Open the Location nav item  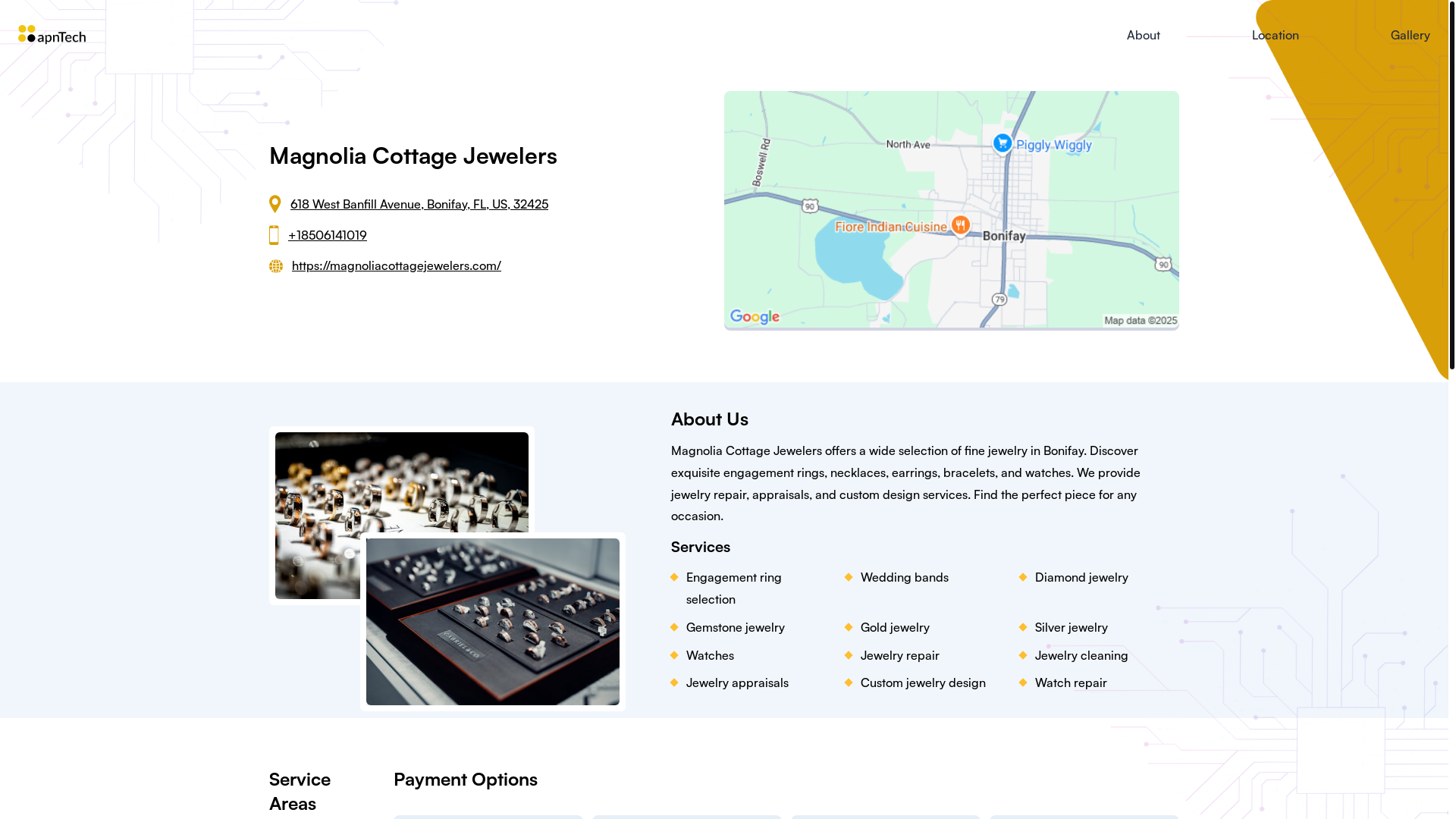pyautogui.click(x=1275, y=35)
